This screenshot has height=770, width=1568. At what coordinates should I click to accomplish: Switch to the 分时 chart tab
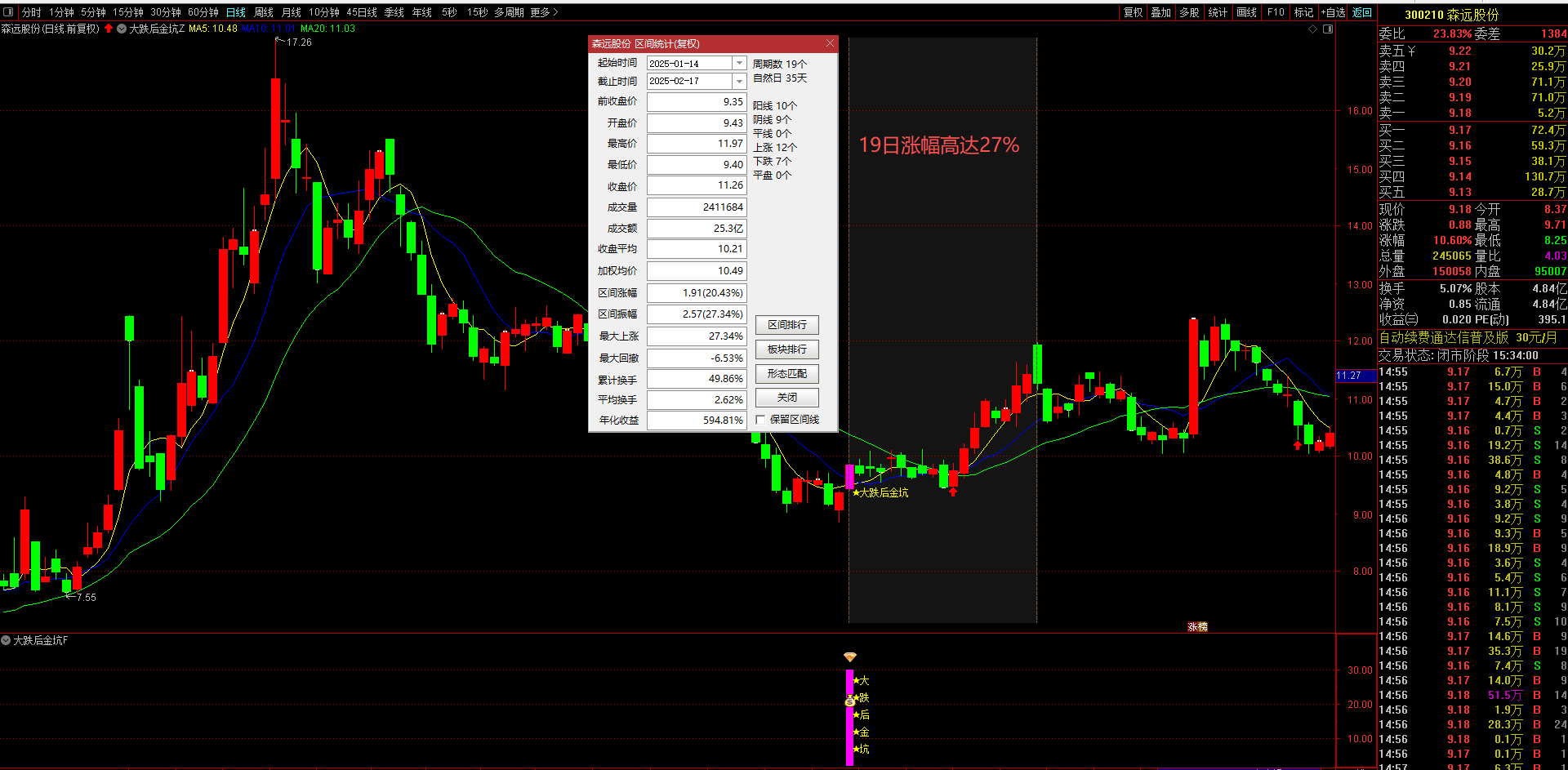(x=31, y=12)
